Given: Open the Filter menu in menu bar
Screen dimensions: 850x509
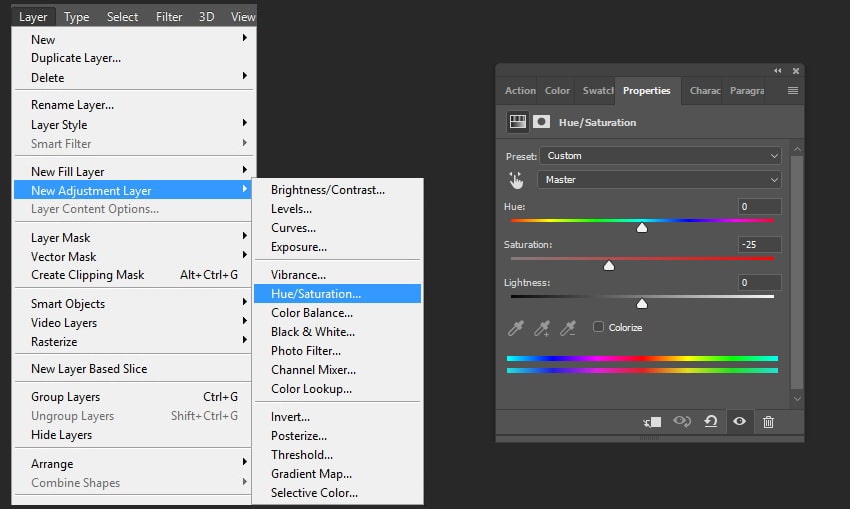Looking at the screenshot, I should pos(169,16).
